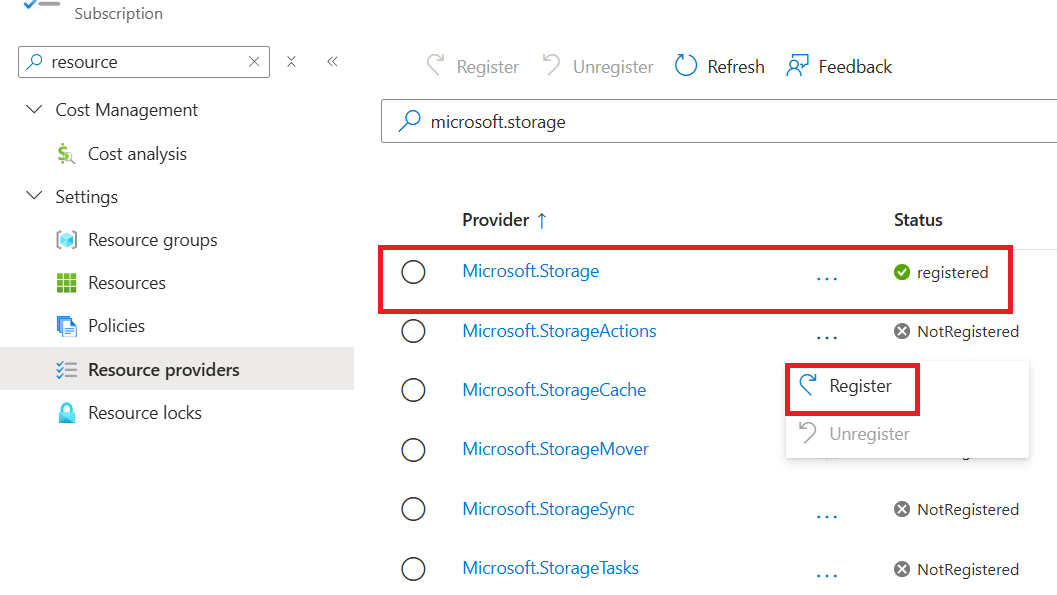Open the ellipsis menu for Microsoft.StorageActions
Screen dimensions: 1057x595
pos(826,337)
